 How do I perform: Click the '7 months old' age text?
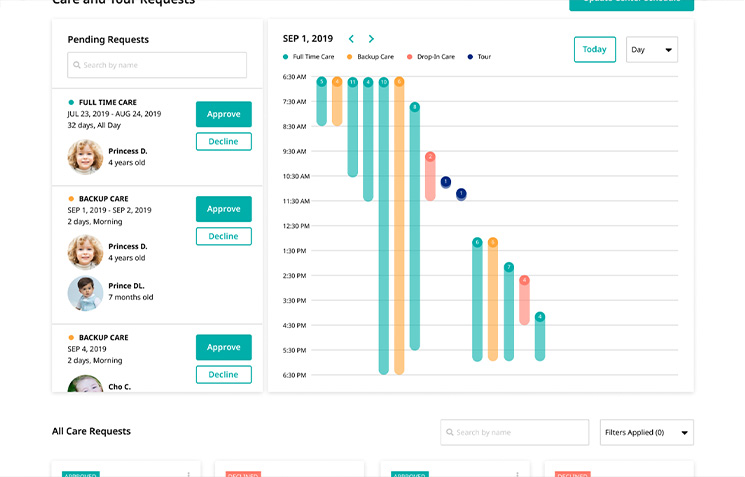point(131,297)
